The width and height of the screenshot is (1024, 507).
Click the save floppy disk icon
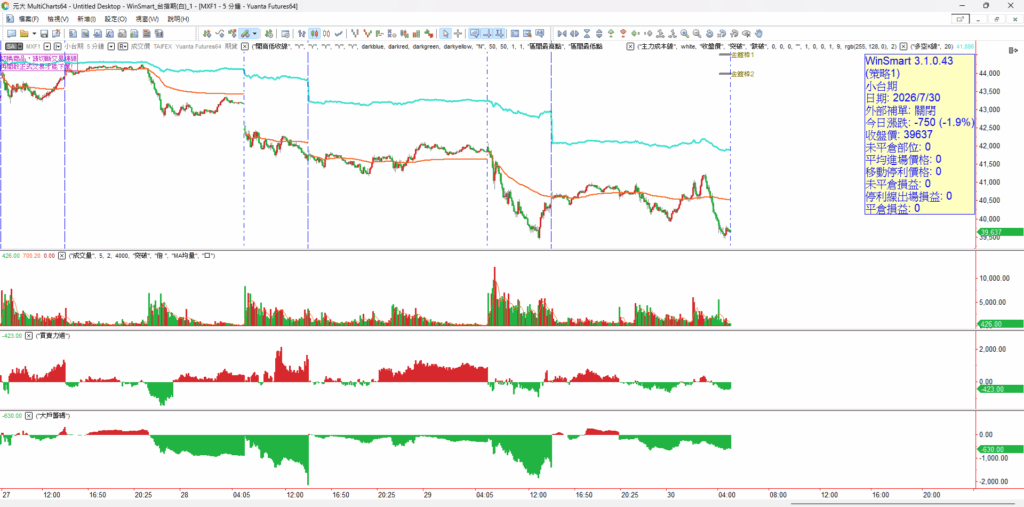pyautogui.click(x=44, y=33)
